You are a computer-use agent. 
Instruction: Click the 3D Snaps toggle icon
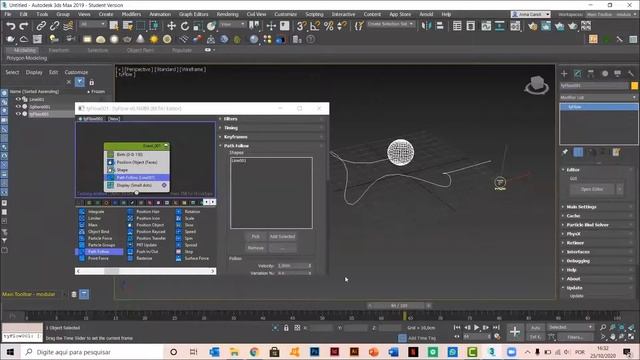301,26
